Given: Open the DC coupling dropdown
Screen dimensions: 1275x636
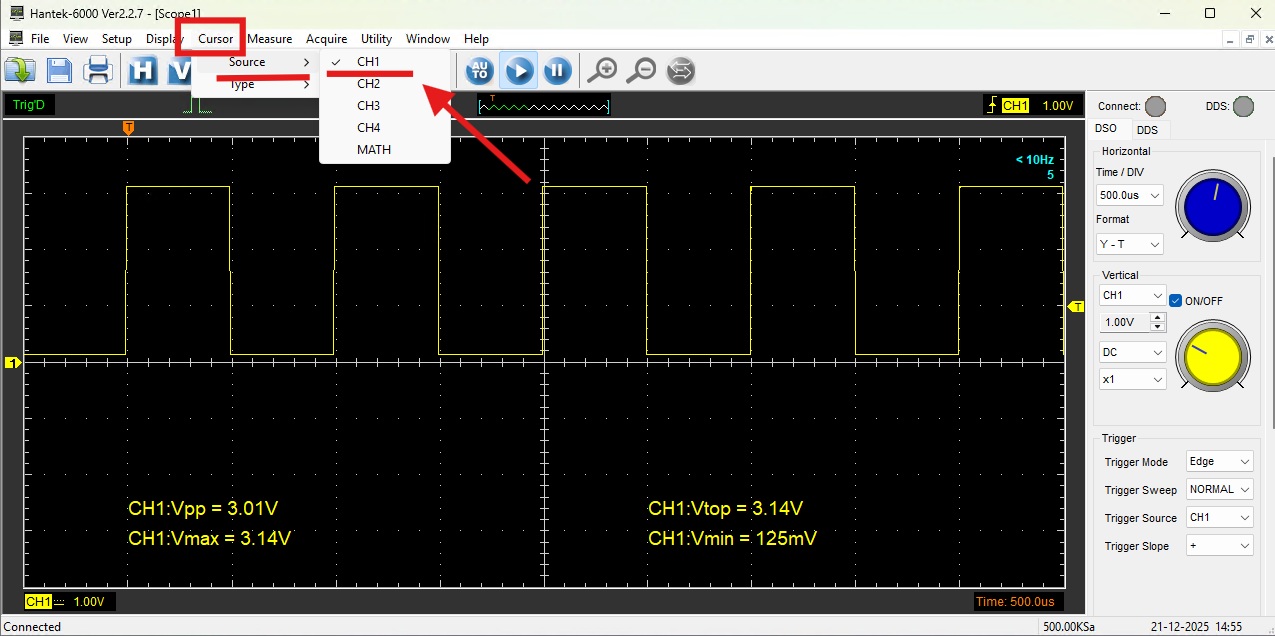Looking at the screenshot, I should pyautogui.click(x=1132, y=352).
